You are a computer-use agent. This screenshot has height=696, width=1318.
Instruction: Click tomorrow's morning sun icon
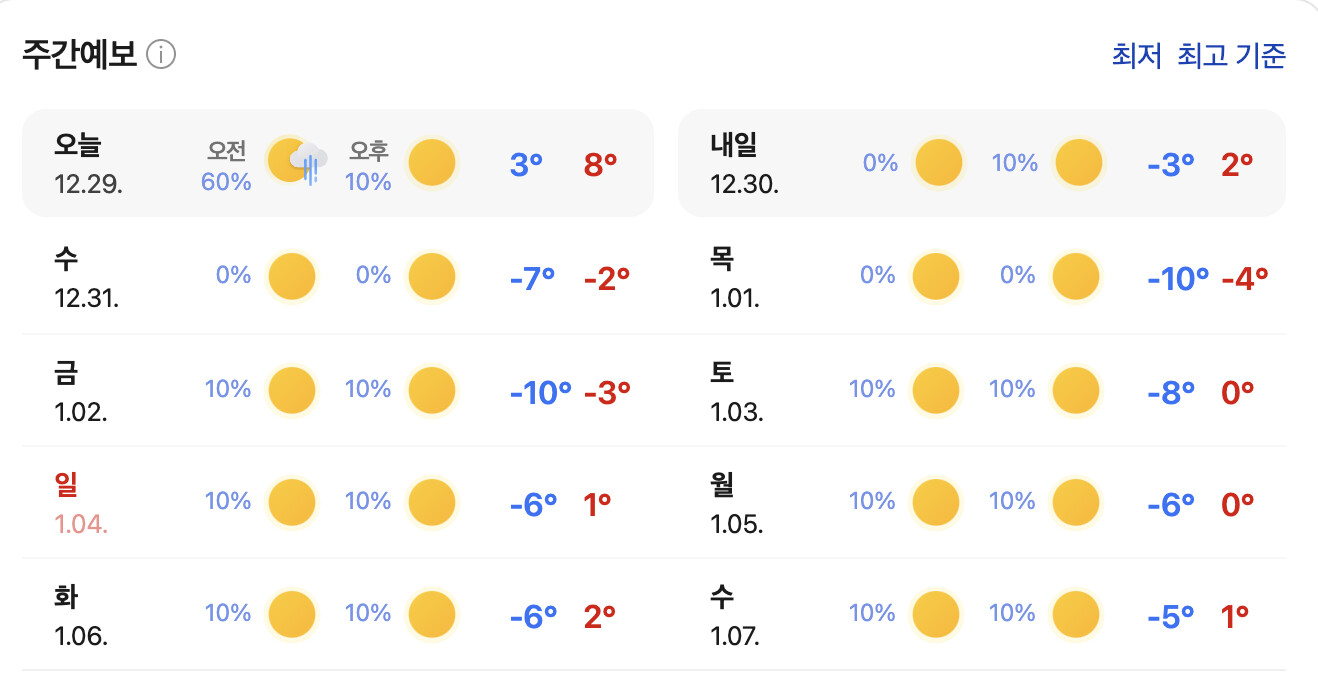pos(938,162)
